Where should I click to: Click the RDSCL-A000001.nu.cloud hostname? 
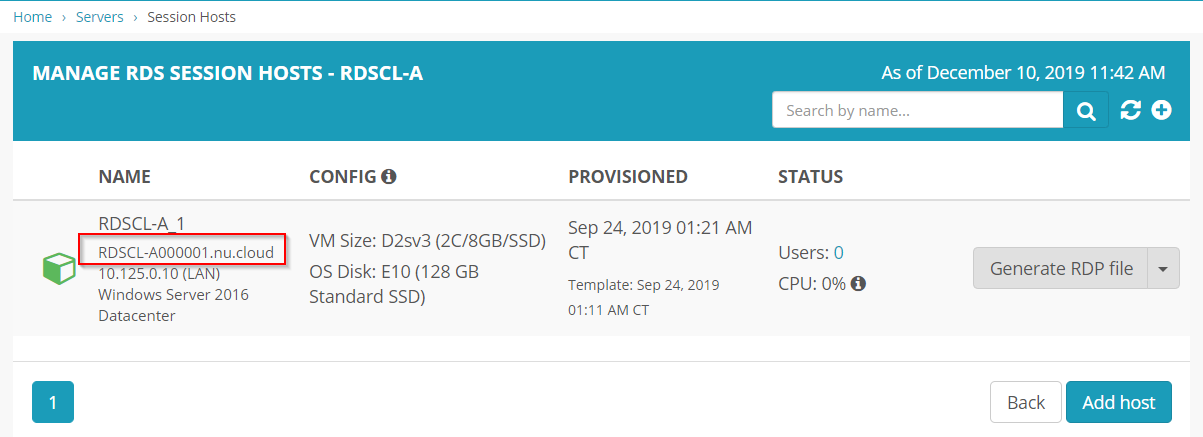point(186,252)
